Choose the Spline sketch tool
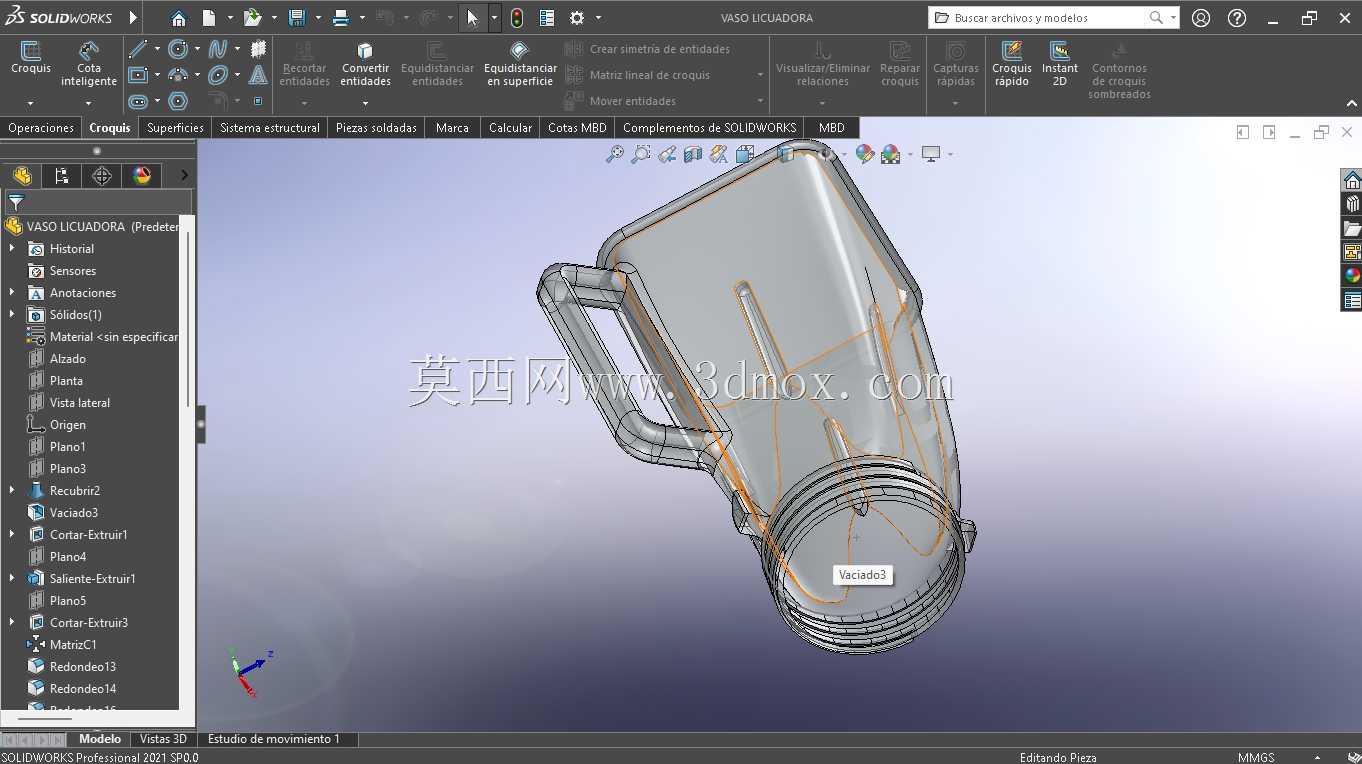 218,49
